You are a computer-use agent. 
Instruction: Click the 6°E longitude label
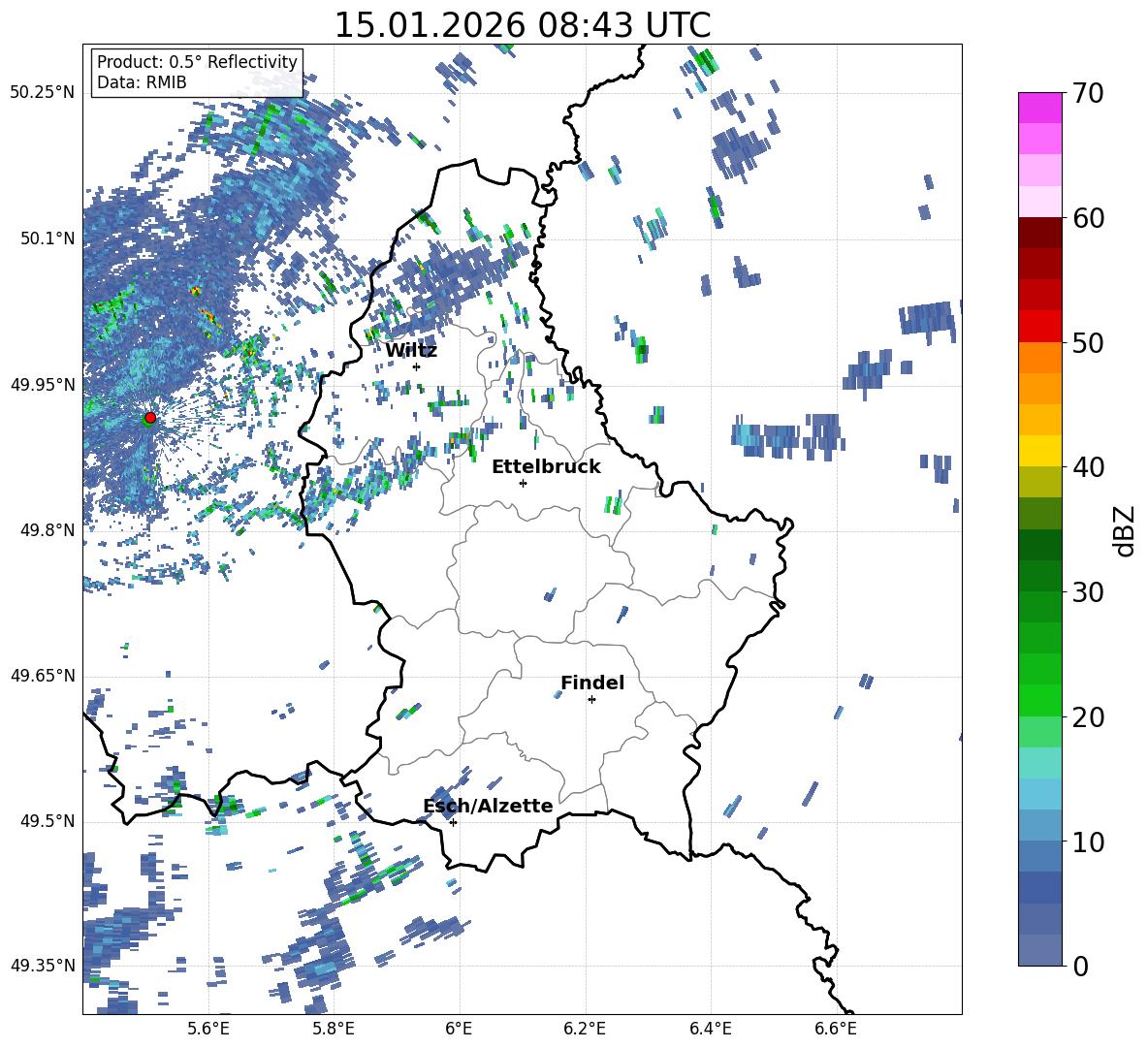click(x=459, y=1029)
